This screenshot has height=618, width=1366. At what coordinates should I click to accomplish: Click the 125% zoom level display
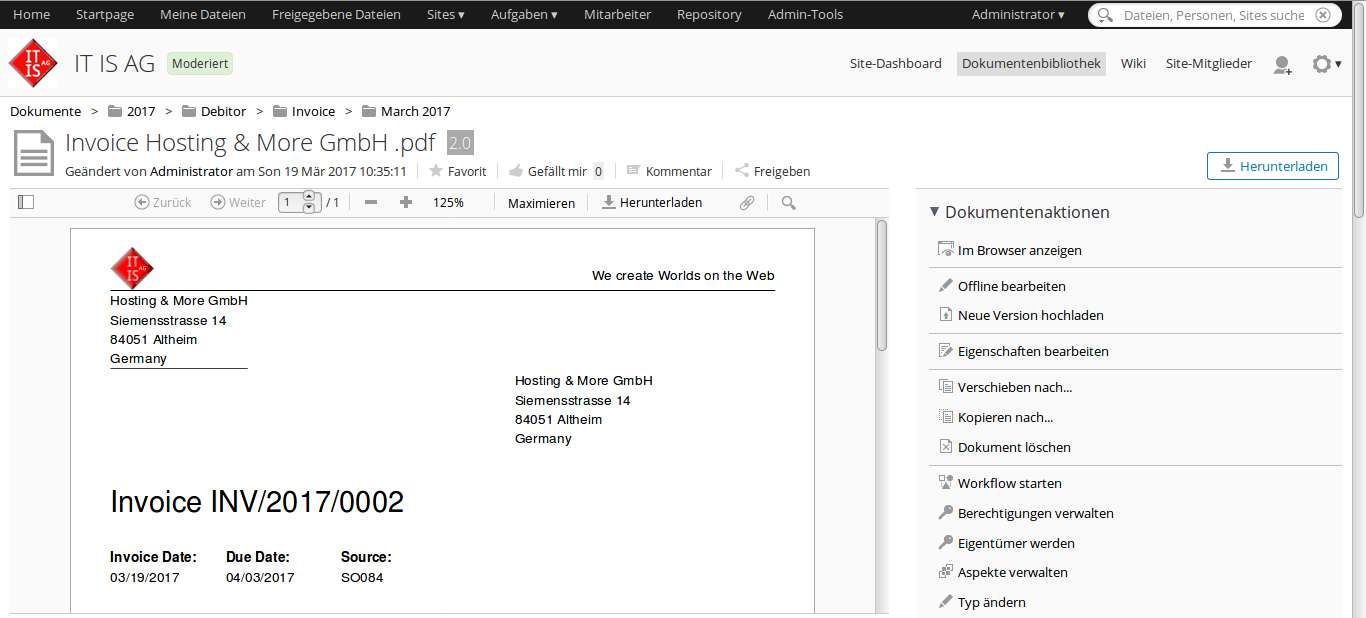click(x=448, y=202)
